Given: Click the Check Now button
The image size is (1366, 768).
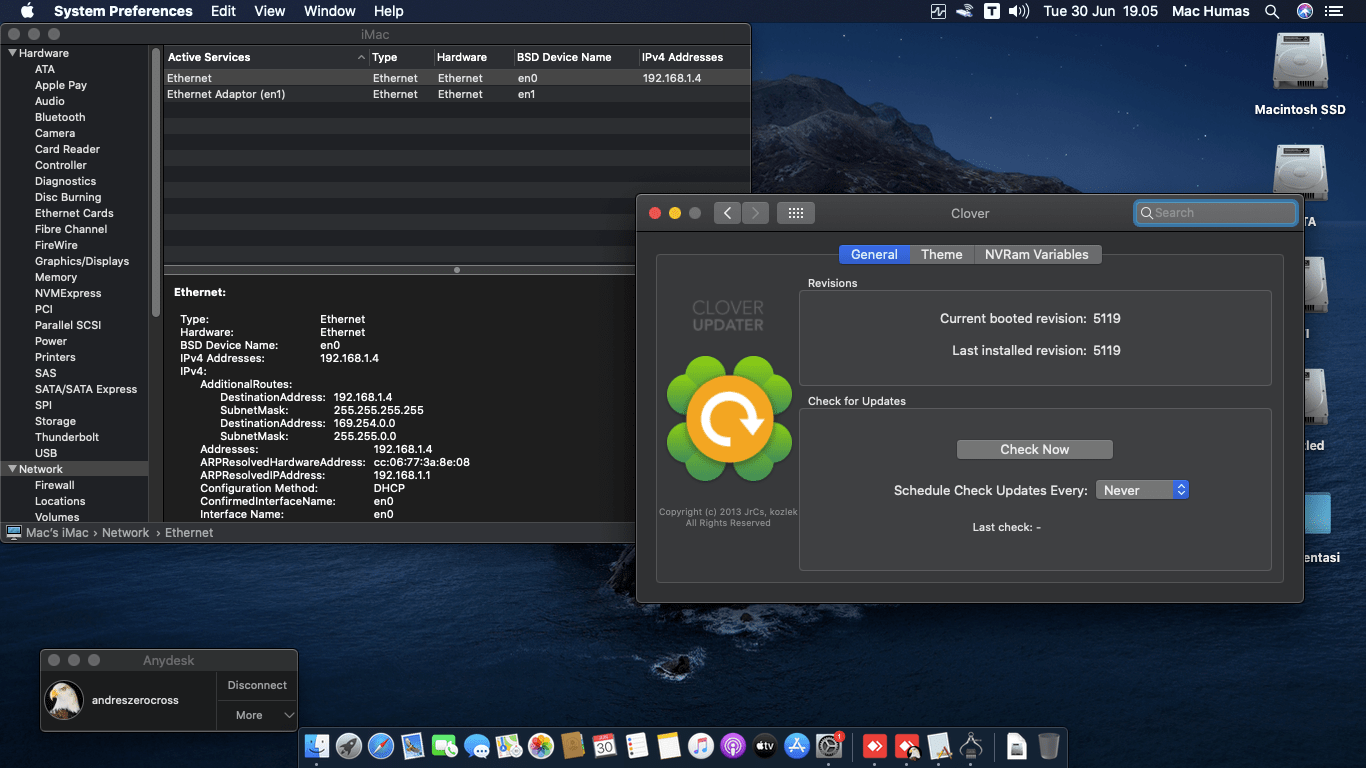Looking at the screenshot, I should (1035, 450).
